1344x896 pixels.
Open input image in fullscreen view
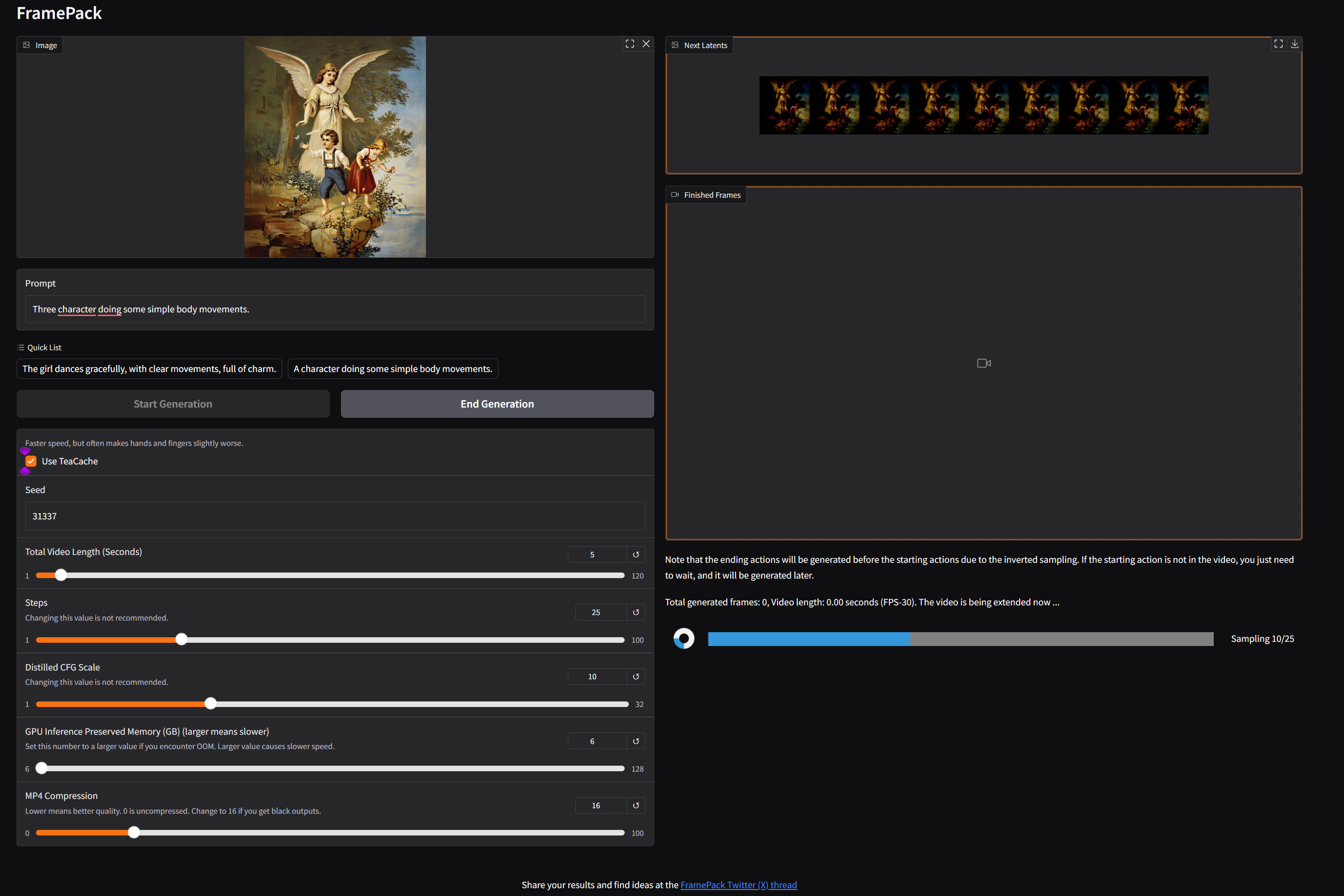point(629,44)
